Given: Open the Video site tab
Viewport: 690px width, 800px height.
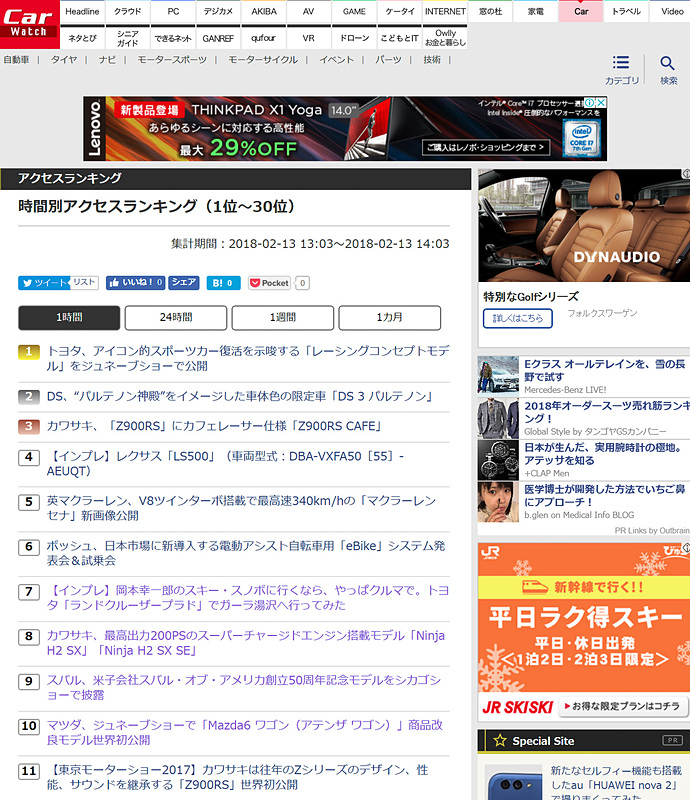Looking at the screenshot, I should (x=672, y=11).
